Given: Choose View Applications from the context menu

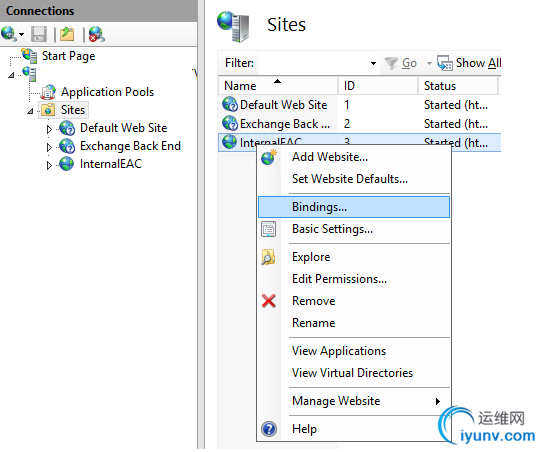Looking at the screenshot, I should (354, 351).
